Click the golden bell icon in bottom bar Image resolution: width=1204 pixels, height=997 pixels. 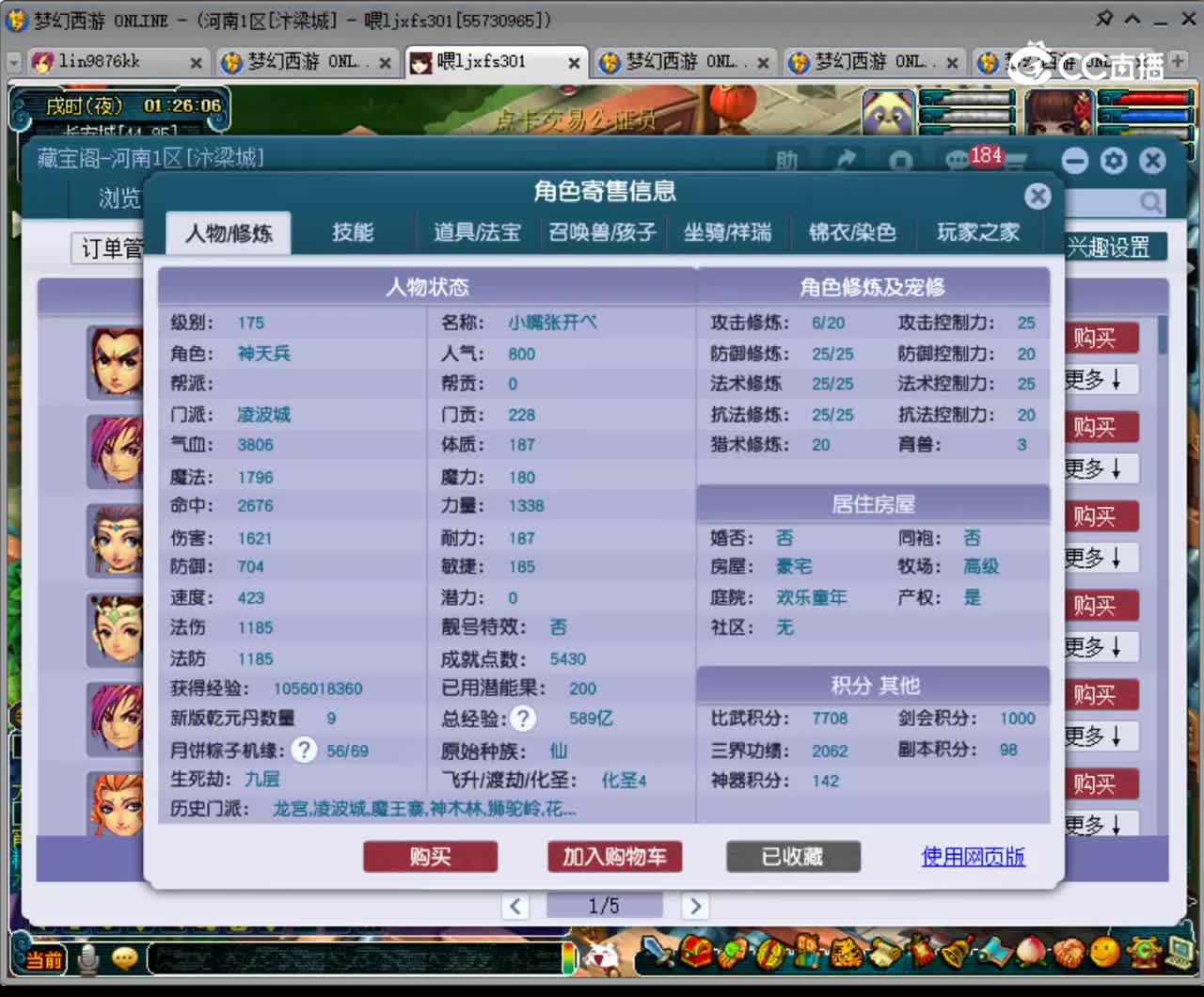(957, 952)
